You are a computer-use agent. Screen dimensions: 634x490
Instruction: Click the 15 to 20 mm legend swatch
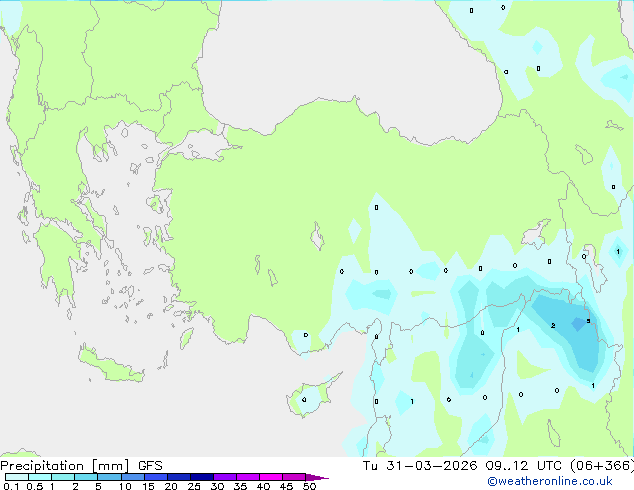[x=156, y=477]
